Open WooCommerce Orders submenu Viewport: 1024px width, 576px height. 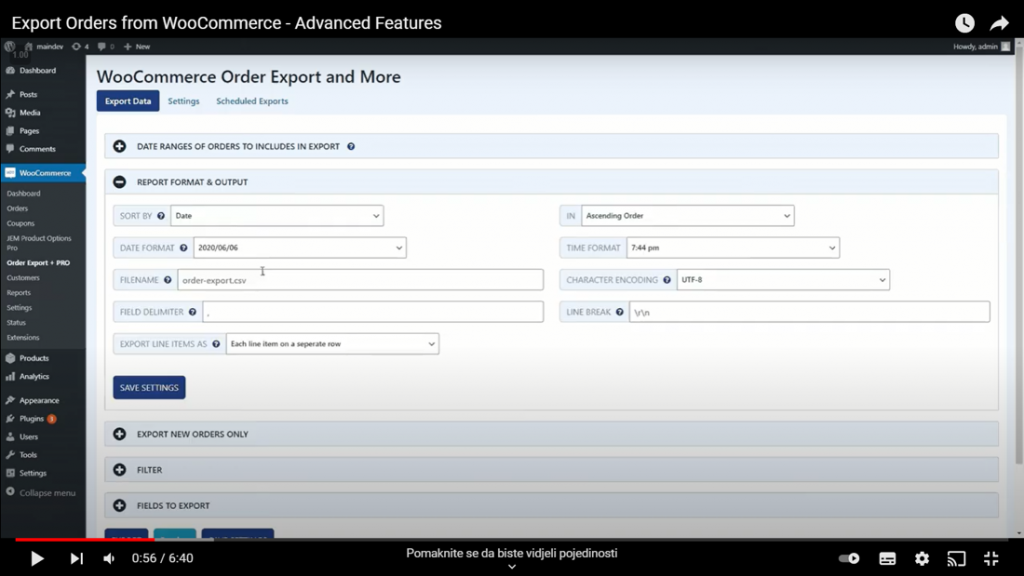pyautogui.click(x=18, y=208)
